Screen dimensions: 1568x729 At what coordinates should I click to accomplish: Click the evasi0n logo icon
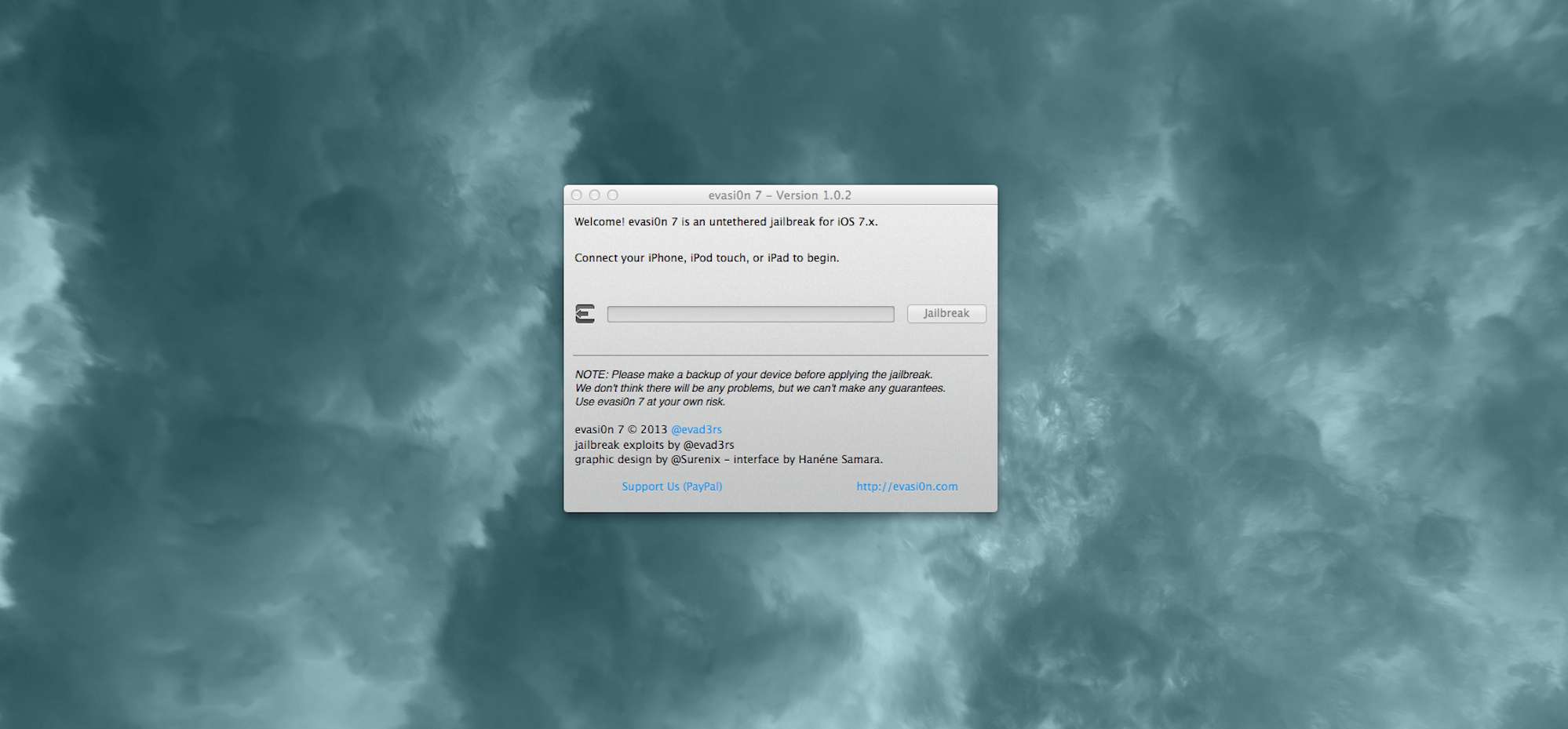point(585,314)
